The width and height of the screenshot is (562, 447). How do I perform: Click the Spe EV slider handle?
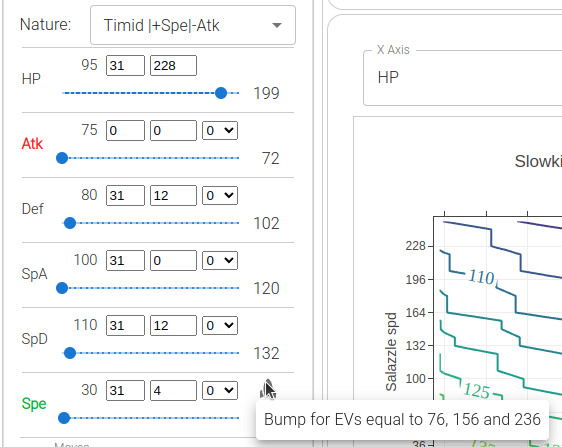click(64, 418)
